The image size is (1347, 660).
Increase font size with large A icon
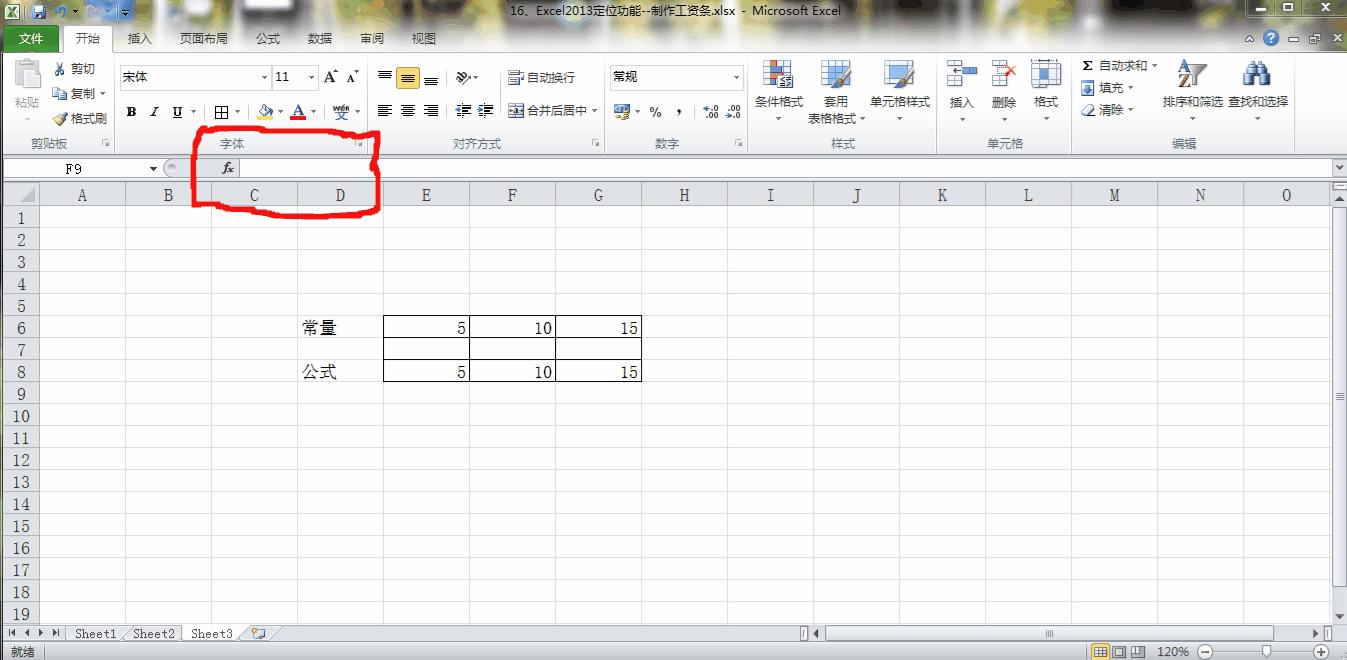click(331, 77)
